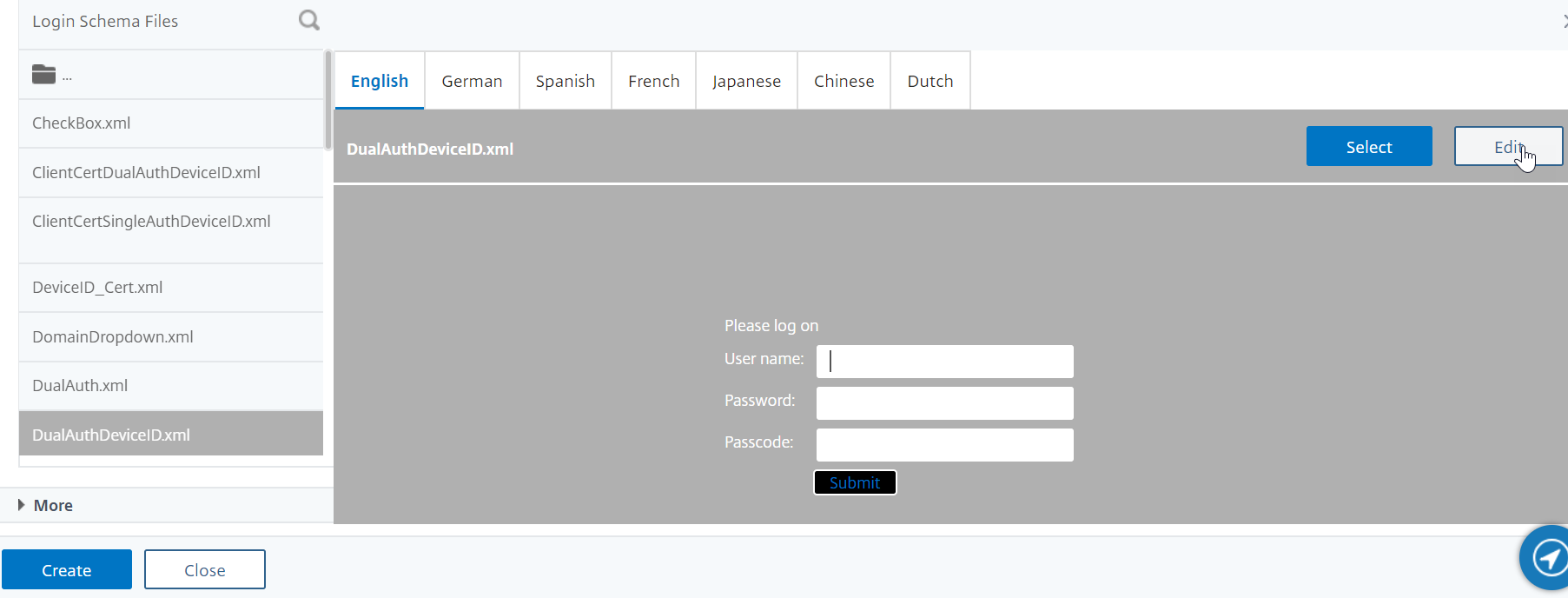Select CheckBox.xml schema file
This screenshot has width=1568, height=598.
tap(171, 123)
